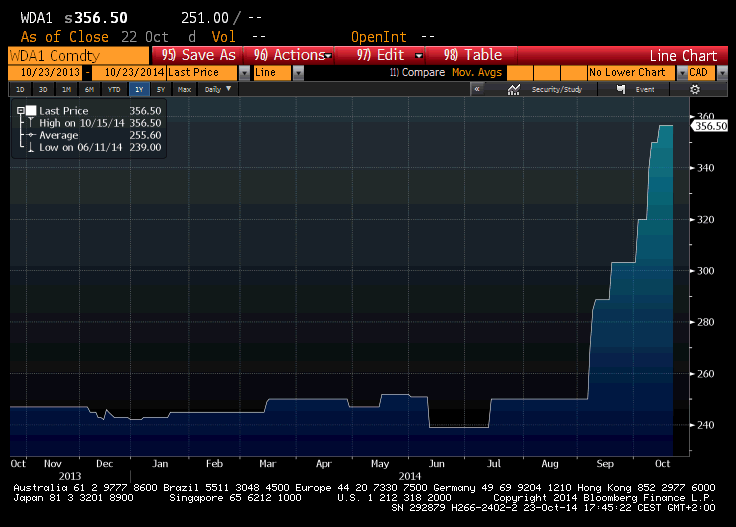Click the CAD currency field
Screen dimensions: 736x527
[701, 73]
